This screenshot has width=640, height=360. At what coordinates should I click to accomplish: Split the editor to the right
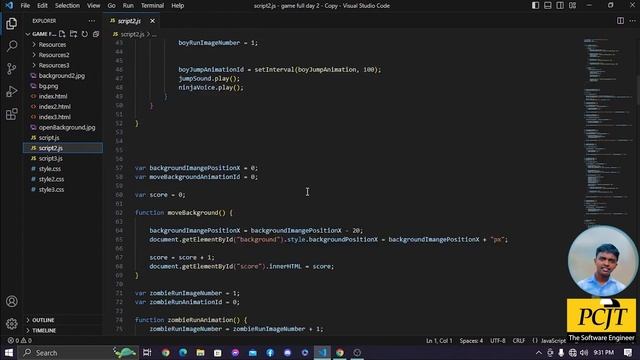620,21
